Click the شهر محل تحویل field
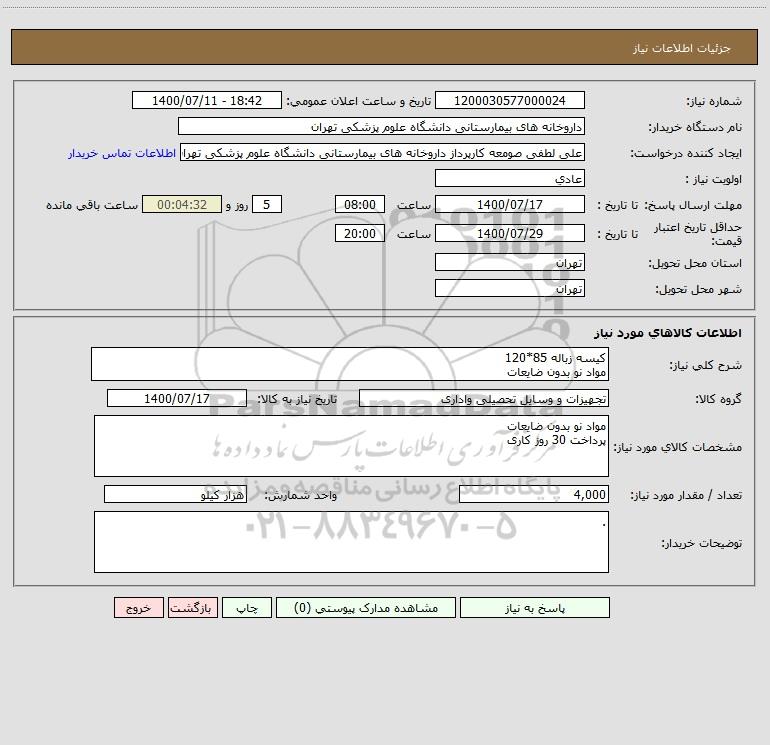 (x=510, y=289)
